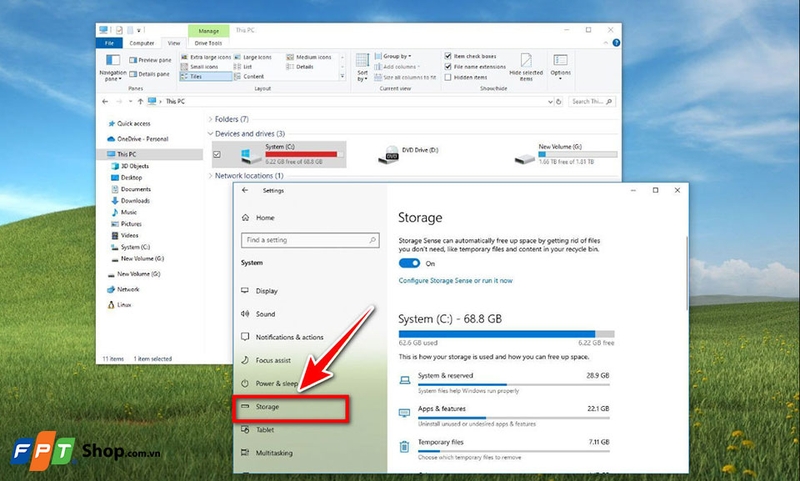Select System (C:) drive tile
Screen dimensions: 800x481
(279, 155)
